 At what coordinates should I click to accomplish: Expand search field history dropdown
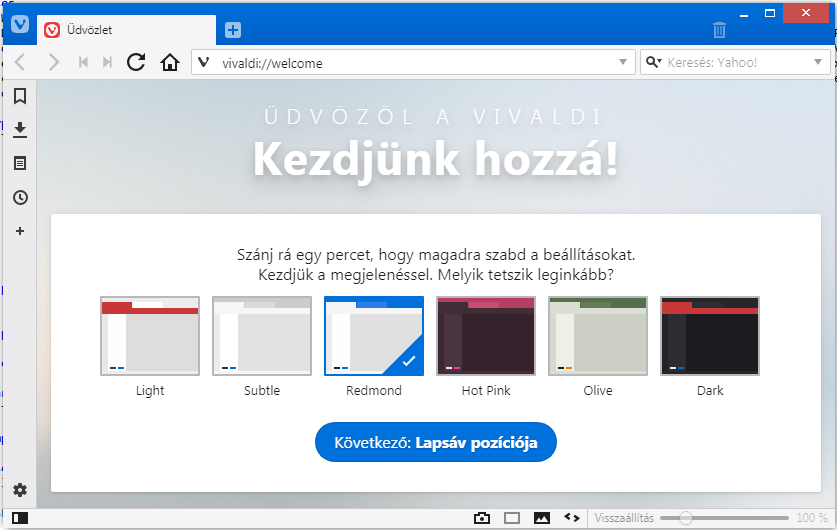pyautogui.click(x=818, y=62)
